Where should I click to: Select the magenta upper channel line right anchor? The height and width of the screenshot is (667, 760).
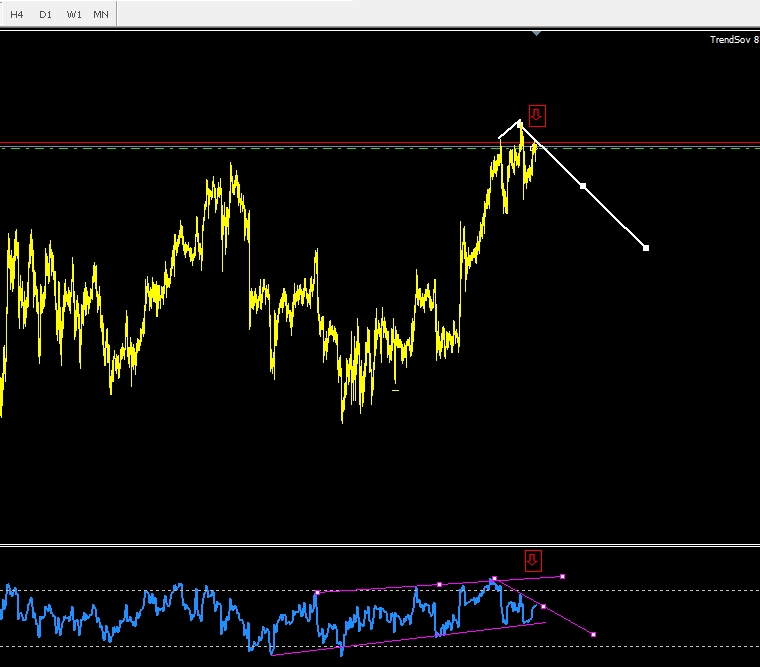pos(562,576)
